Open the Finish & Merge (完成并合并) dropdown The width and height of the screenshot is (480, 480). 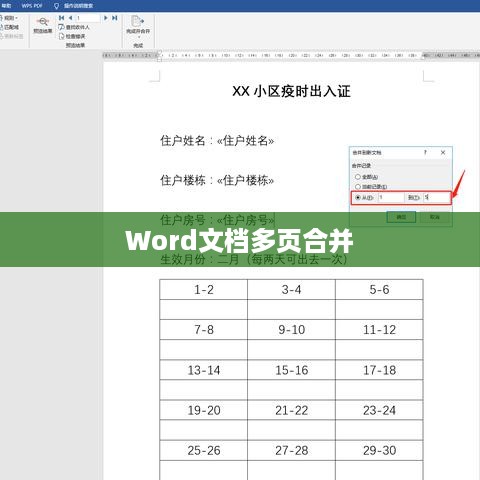(138, 27)
